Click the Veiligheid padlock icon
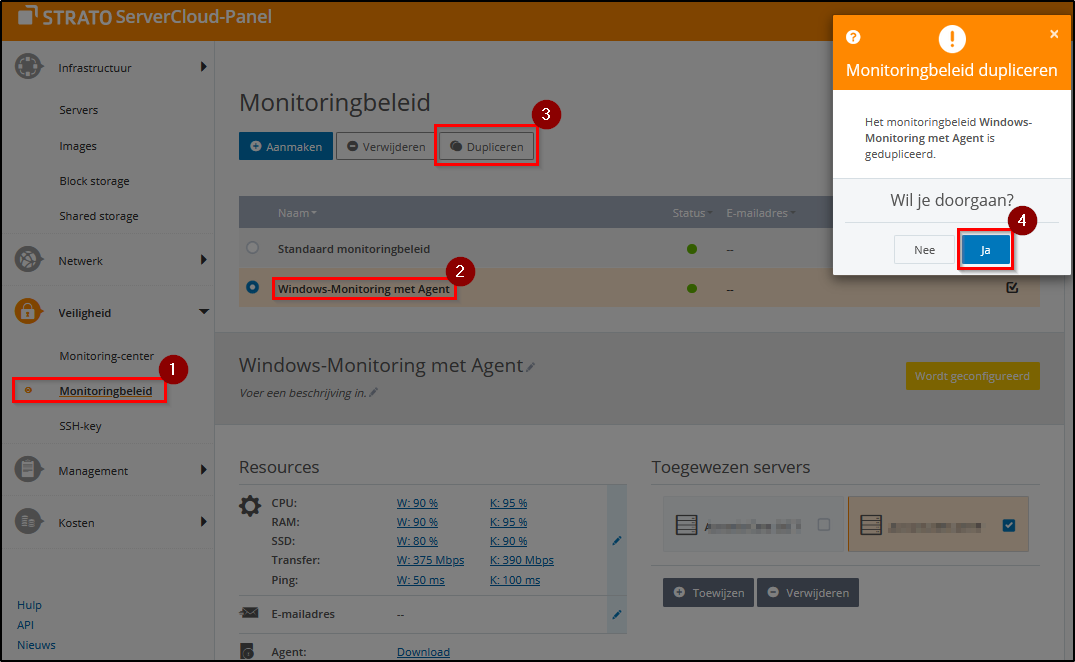Screen dimensions: 1075x662 29,312
